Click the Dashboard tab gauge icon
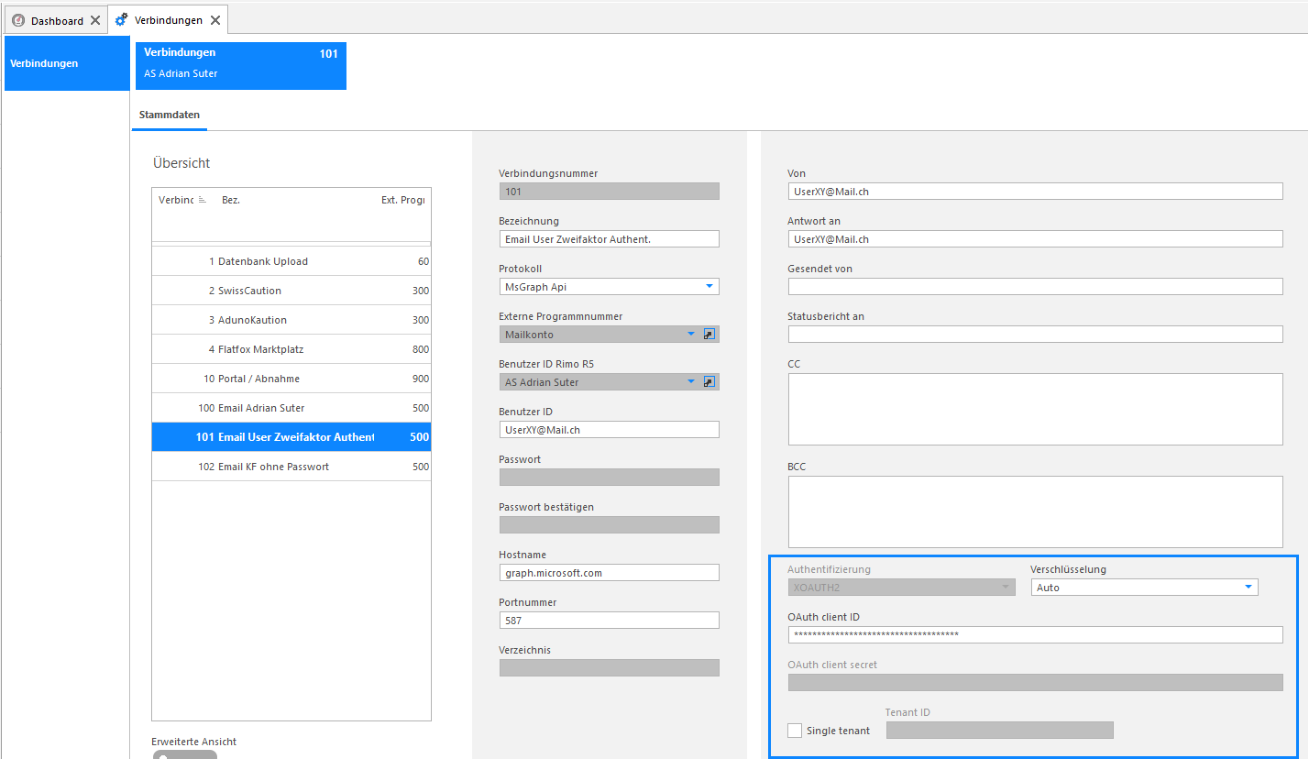Screen dimensions: 1309x759 19,20
